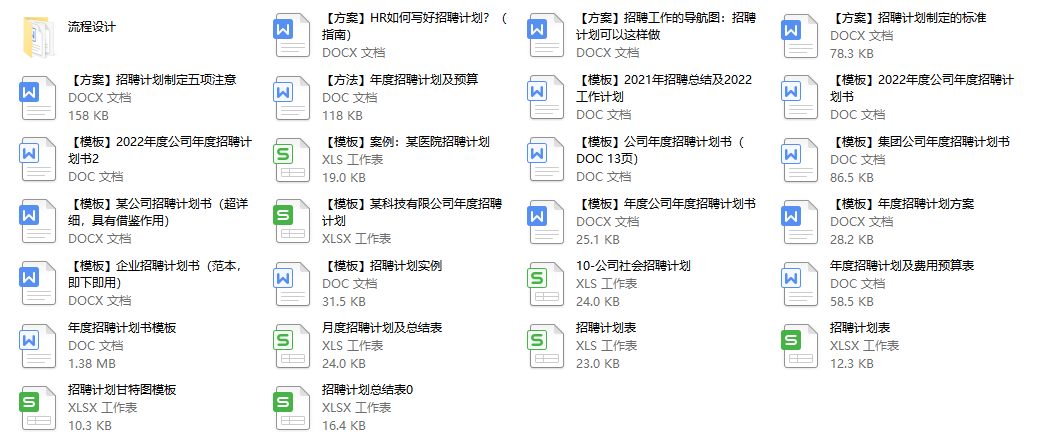Select the spreadsheet icon of 招聘计划总结表0
Image resolution: width=1039 pixels, height=448 pixels.
pos(292,408)
